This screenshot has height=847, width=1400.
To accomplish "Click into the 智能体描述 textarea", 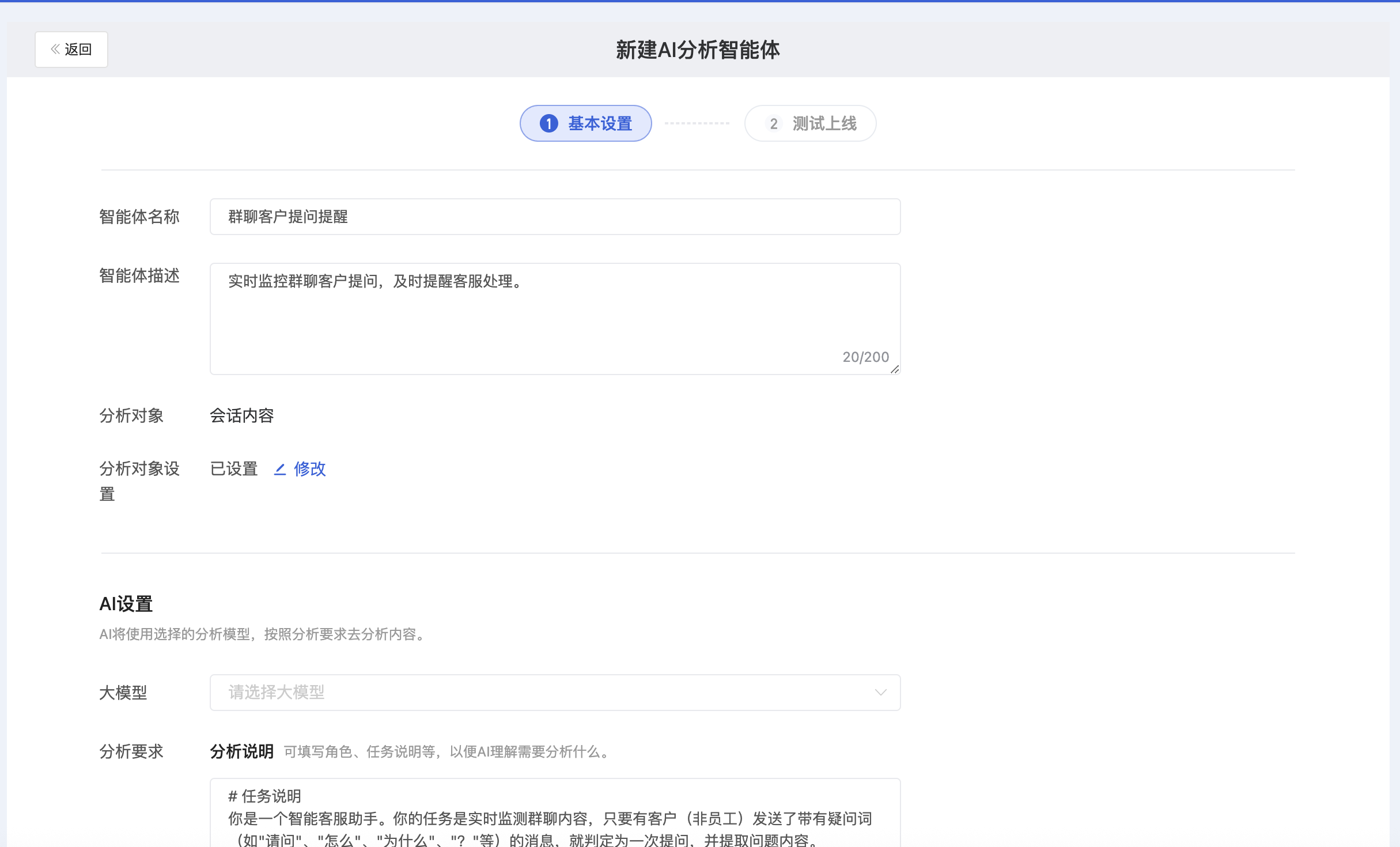I will pos(555,319).
